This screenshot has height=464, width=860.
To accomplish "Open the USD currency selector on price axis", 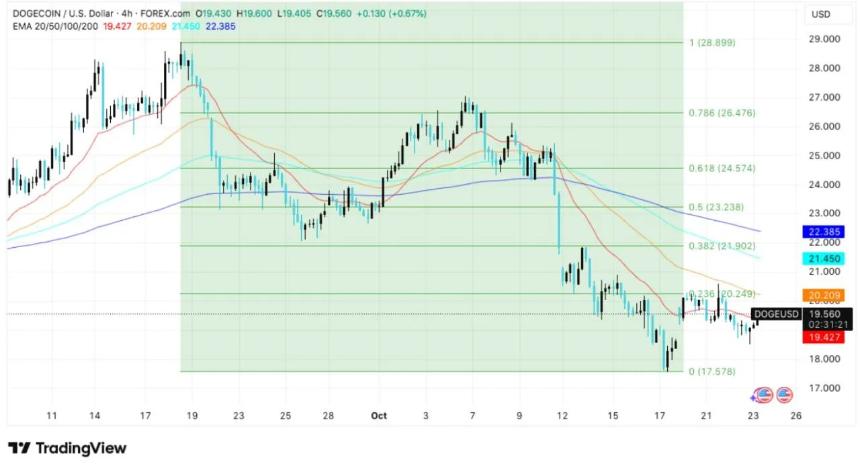I will [x=821, y=14].
